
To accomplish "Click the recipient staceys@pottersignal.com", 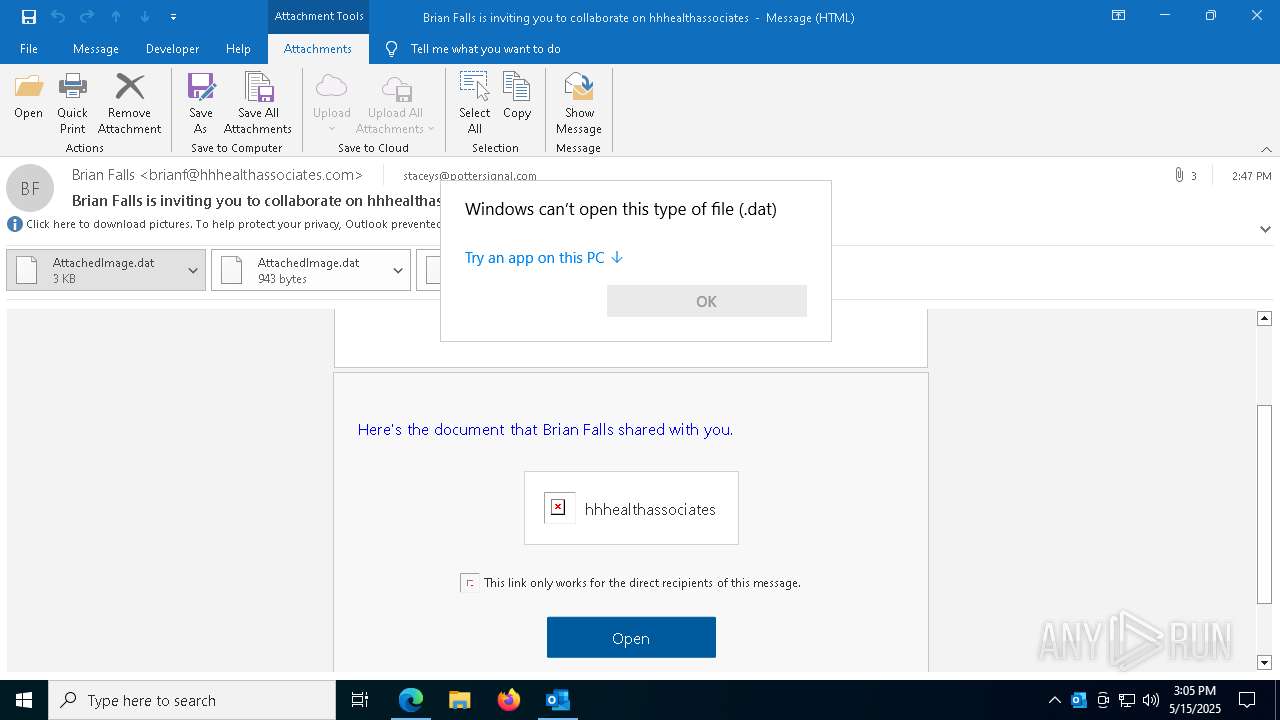I will [x=470, y=176].
